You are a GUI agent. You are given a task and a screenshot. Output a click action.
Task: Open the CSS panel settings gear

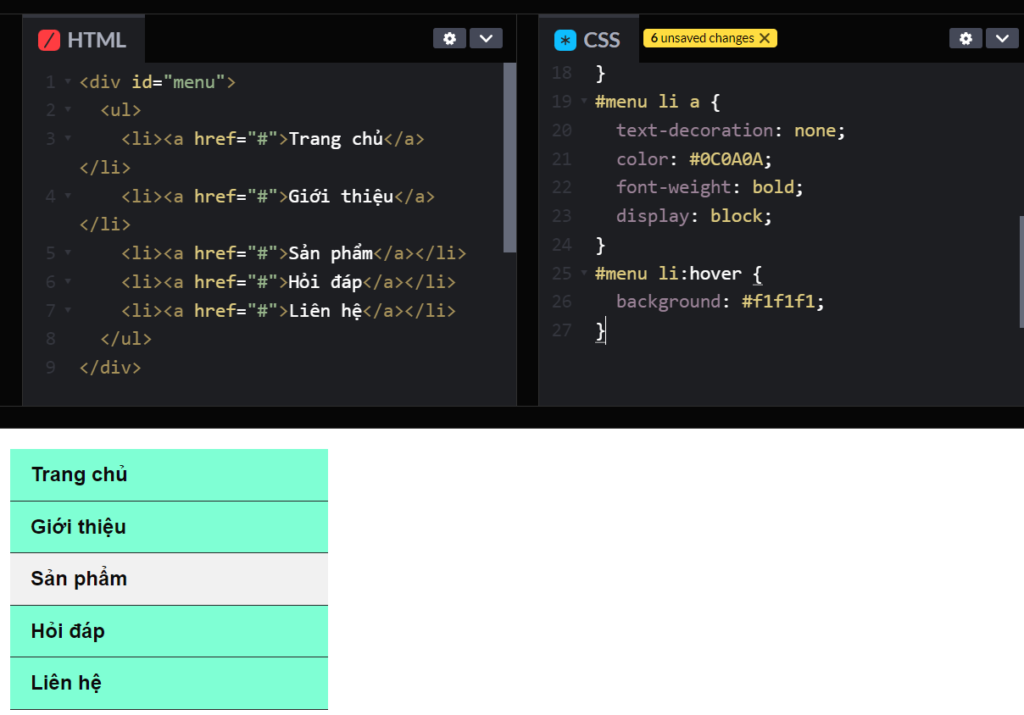(x=965, y=38)
